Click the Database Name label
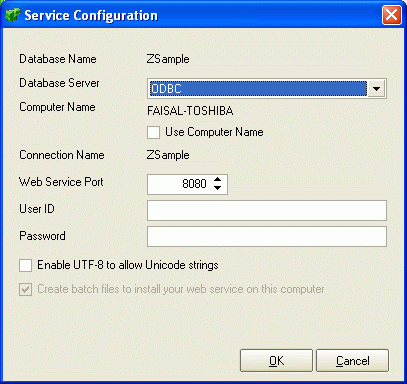This screenshot has height=384, width=407. tap(58, 59)
